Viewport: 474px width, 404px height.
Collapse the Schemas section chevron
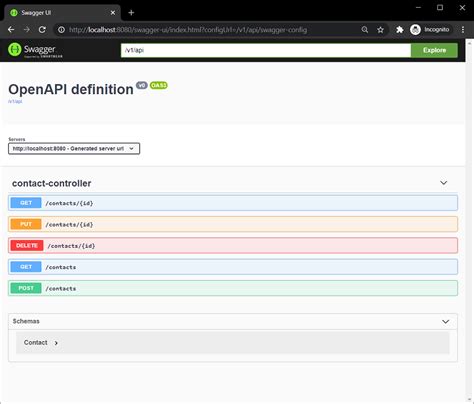(x=446, y=322)
